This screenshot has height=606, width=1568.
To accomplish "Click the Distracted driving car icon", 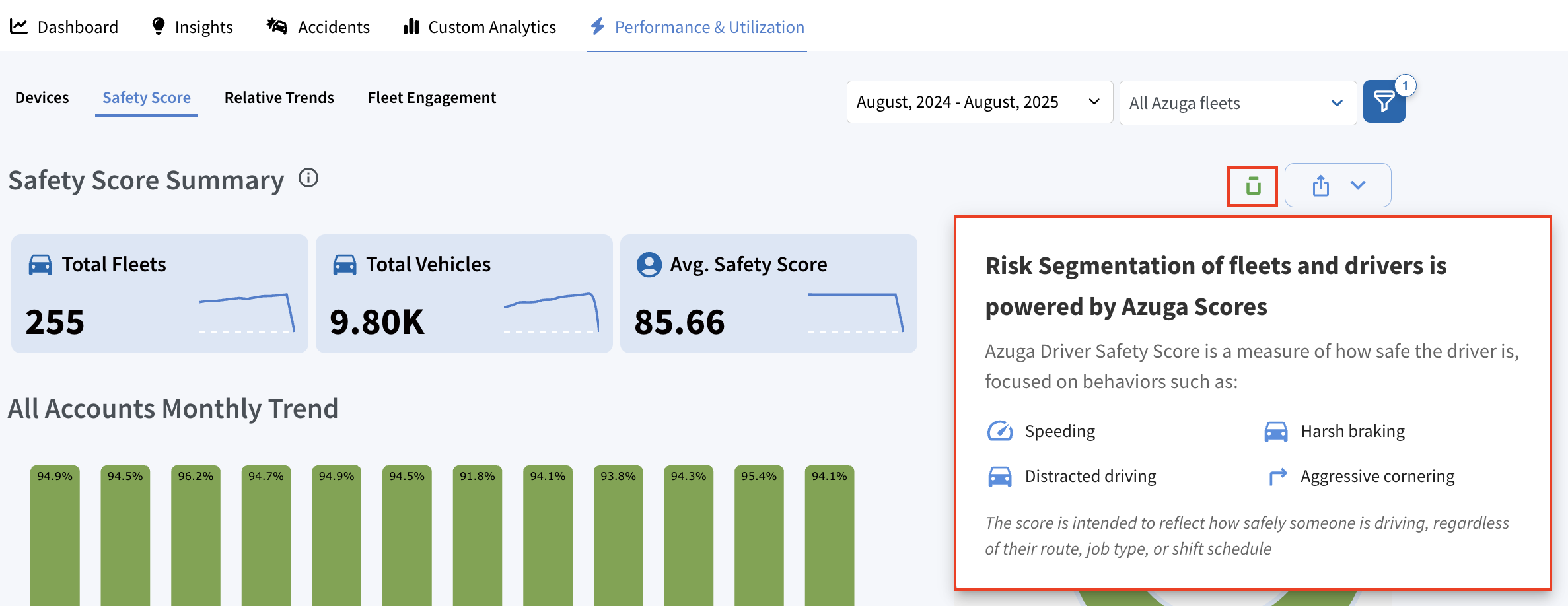I will click(1000, 477).
